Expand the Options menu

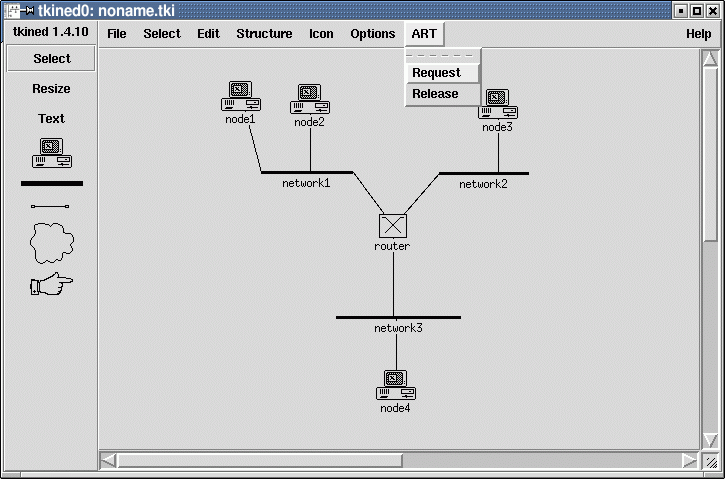point(372,34)
